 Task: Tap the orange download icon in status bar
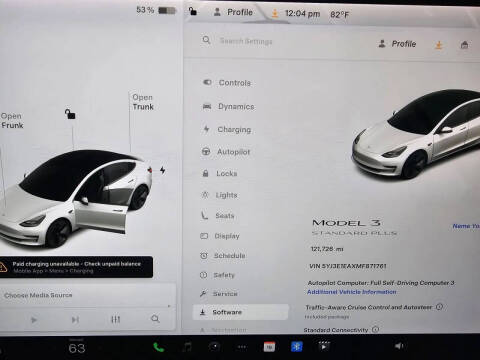pyautogui.click(x=275, y=13)
